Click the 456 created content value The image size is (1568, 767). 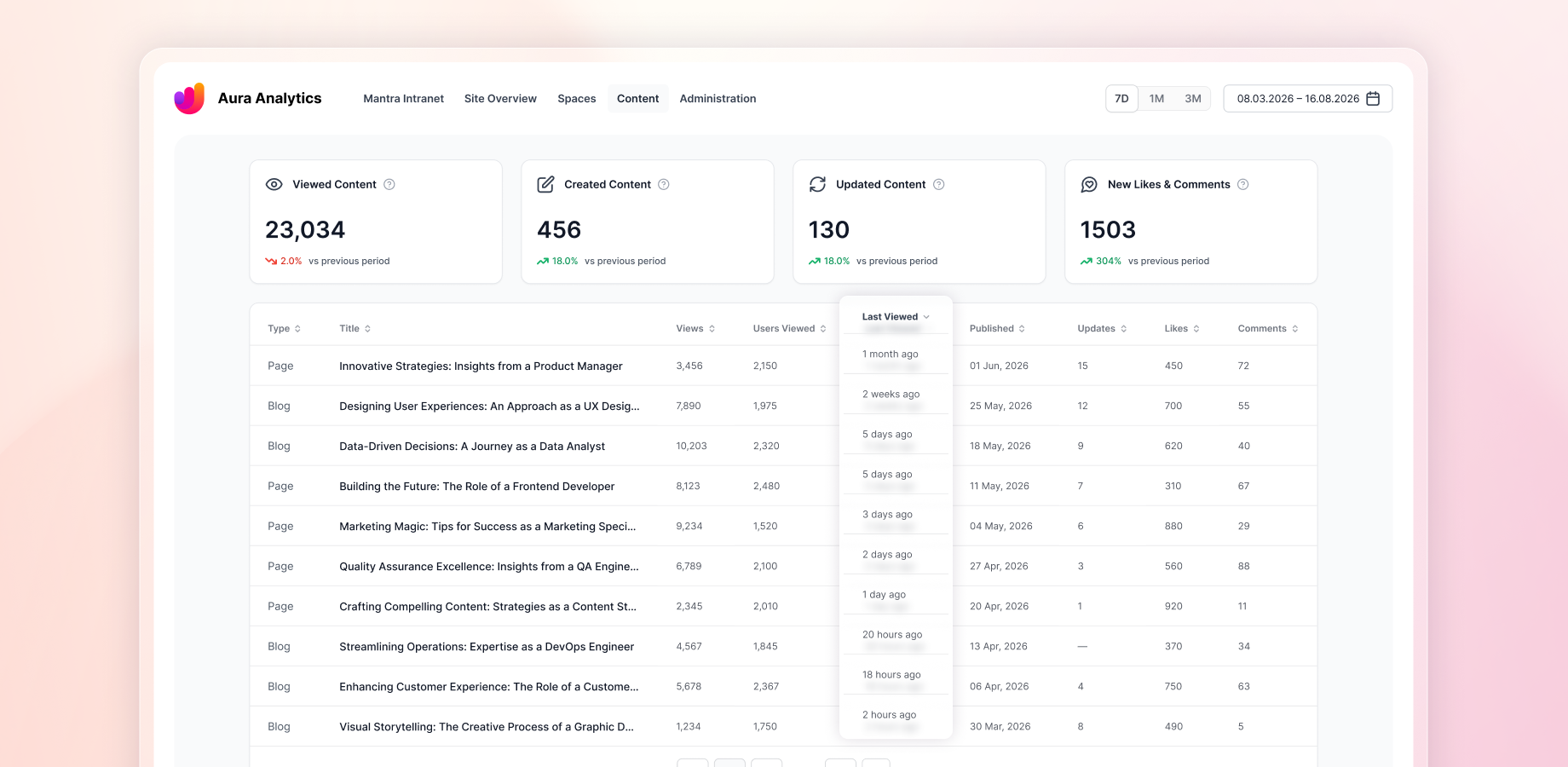coord(559,229)
